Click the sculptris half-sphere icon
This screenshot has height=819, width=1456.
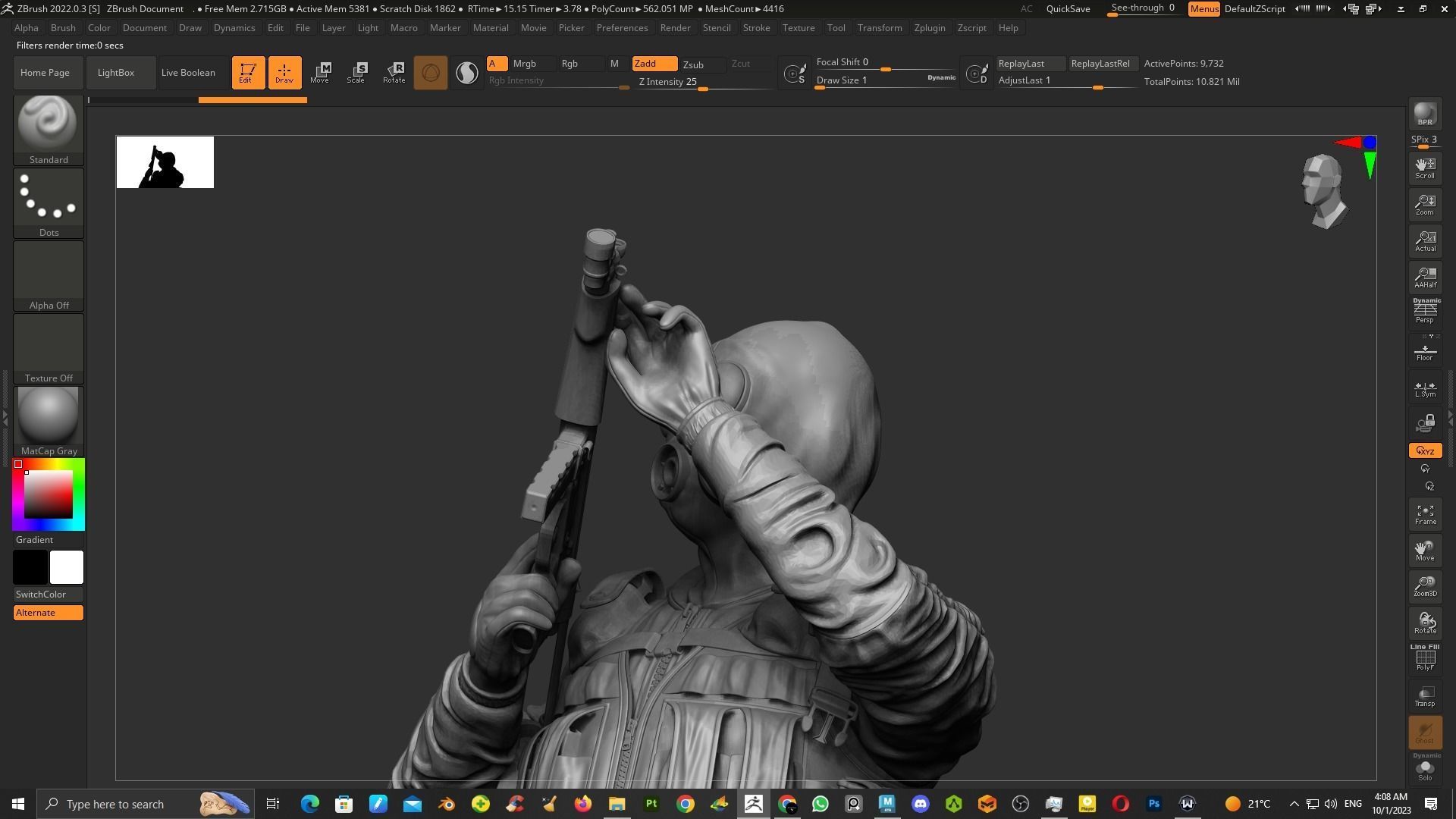click(466, 73)
